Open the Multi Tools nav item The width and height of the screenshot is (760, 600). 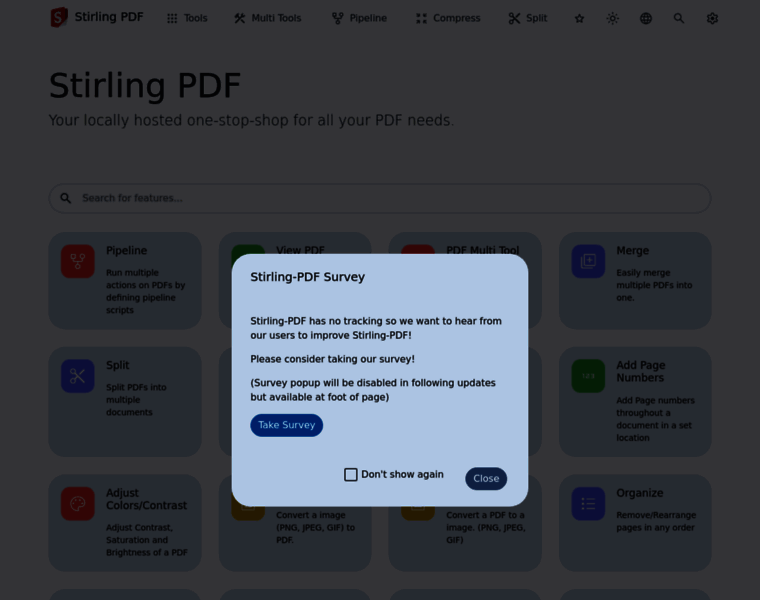pyautogui.click(x=268, y=18)
